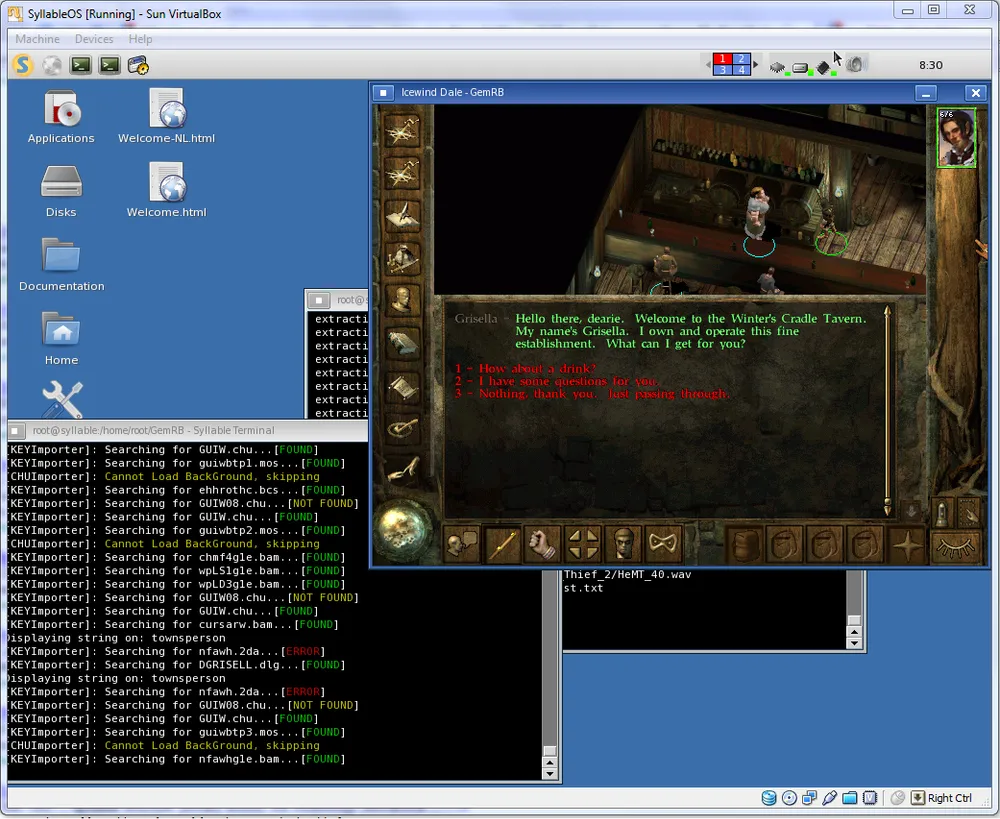Open the Priest scroll icon

(x=402, y=386)
